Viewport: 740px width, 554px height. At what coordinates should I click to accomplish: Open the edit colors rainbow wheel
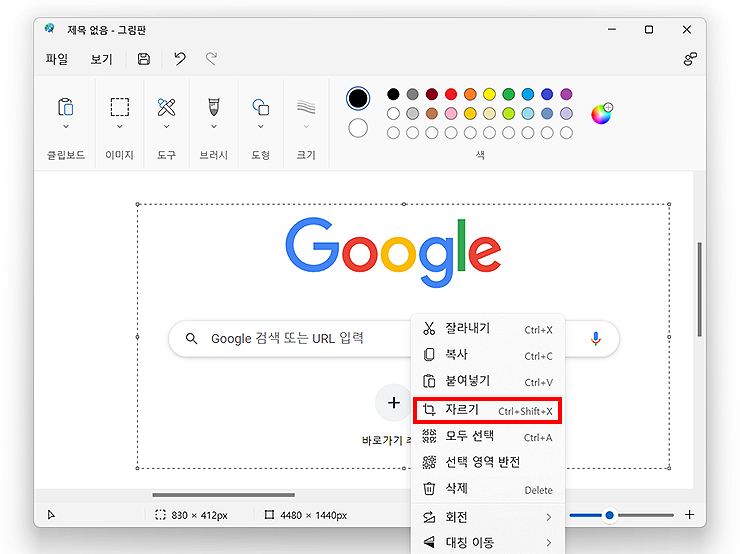[602, 114]
